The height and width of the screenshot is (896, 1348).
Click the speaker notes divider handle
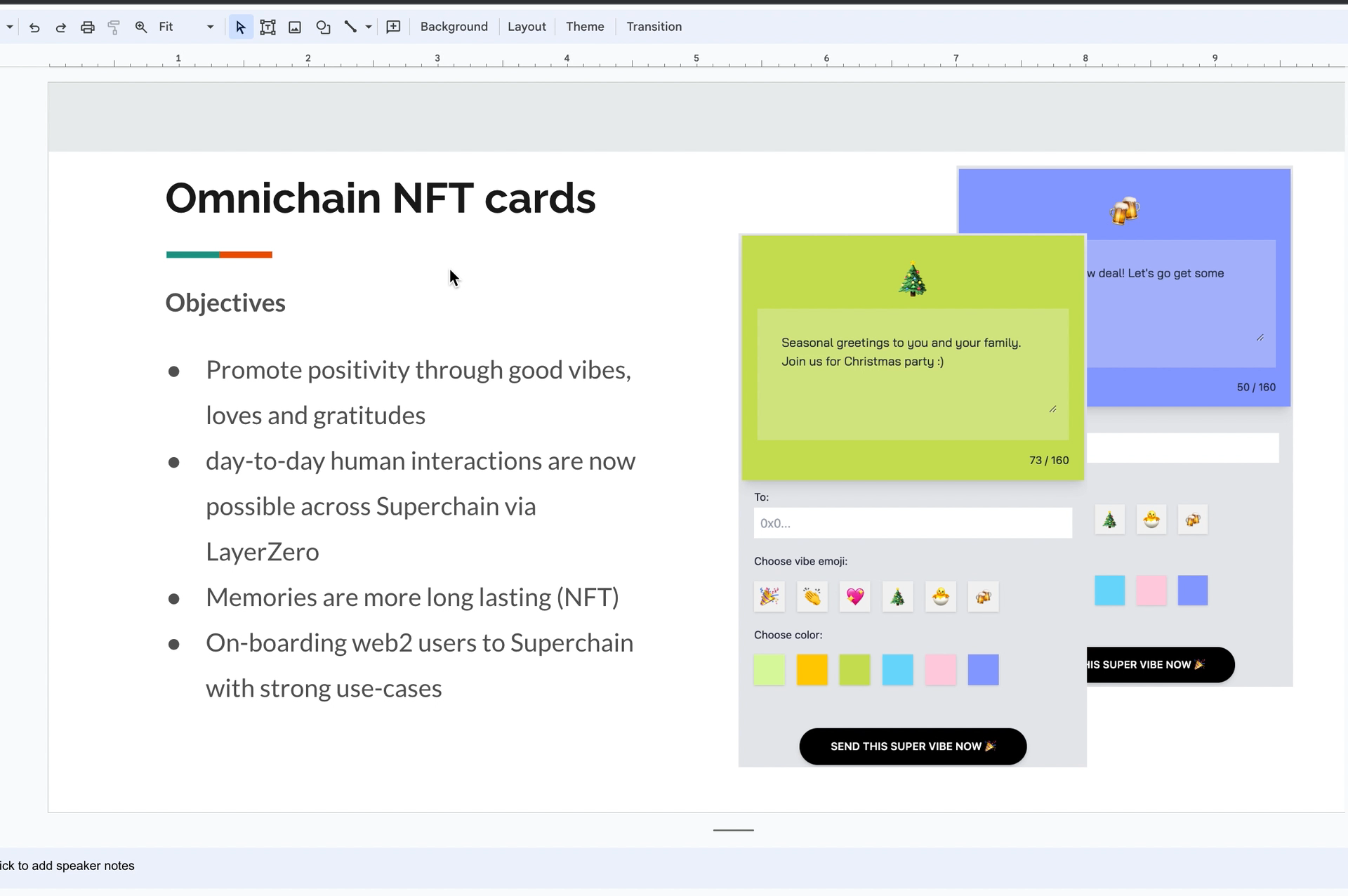[734, 830]
